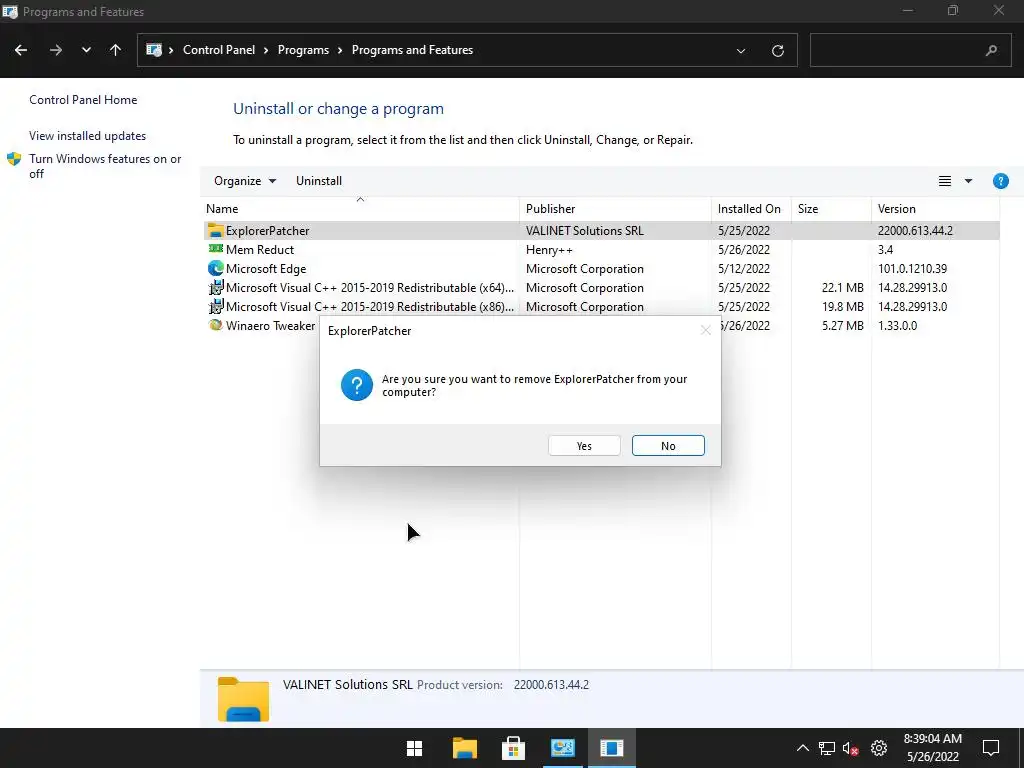Click VALINET Solutions SRL publisher cell
Viewport: 1024px width, 768px height.
pyautogui.click(x=584, y=231)
